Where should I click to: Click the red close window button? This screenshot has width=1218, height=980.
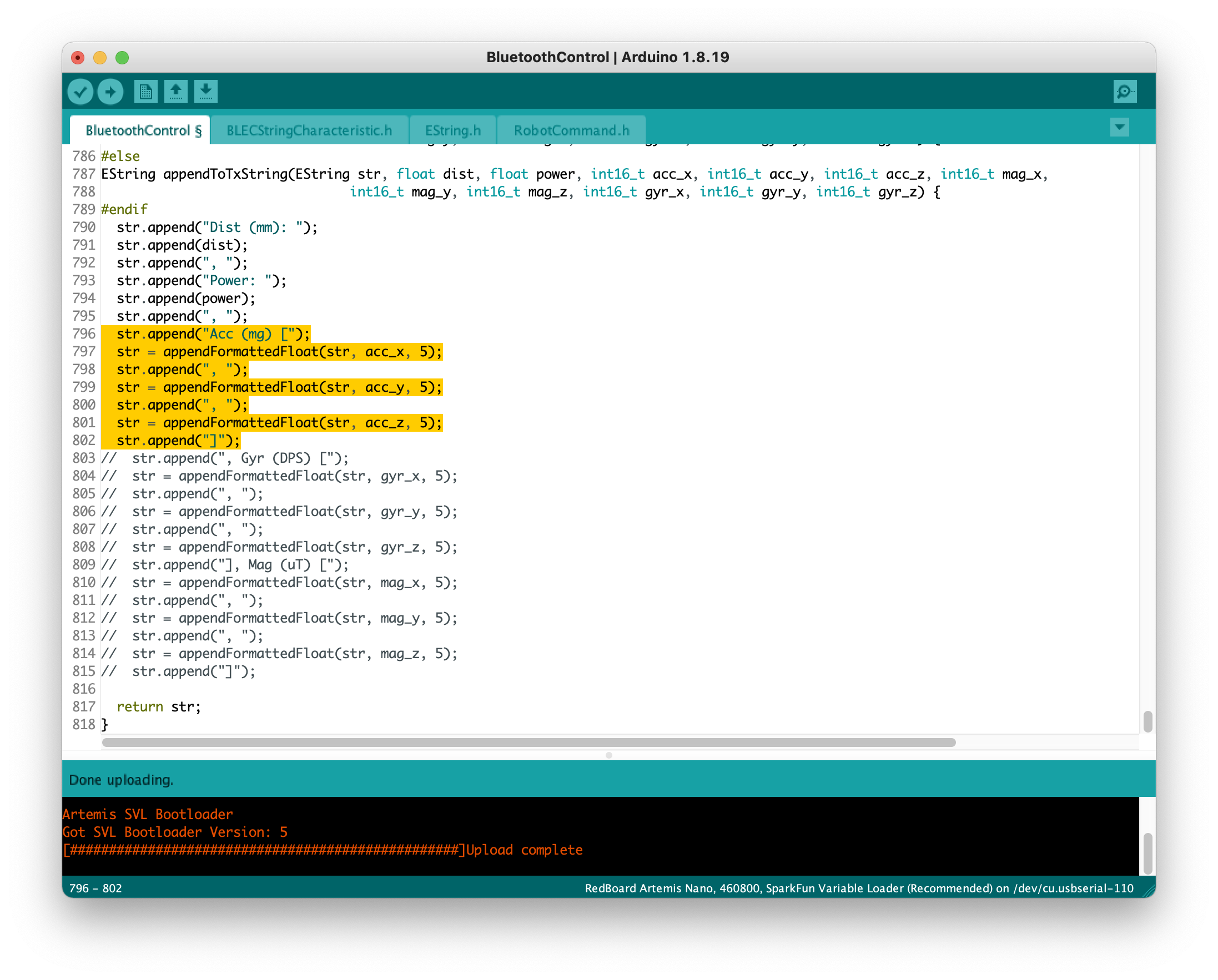tap(78, 58)
